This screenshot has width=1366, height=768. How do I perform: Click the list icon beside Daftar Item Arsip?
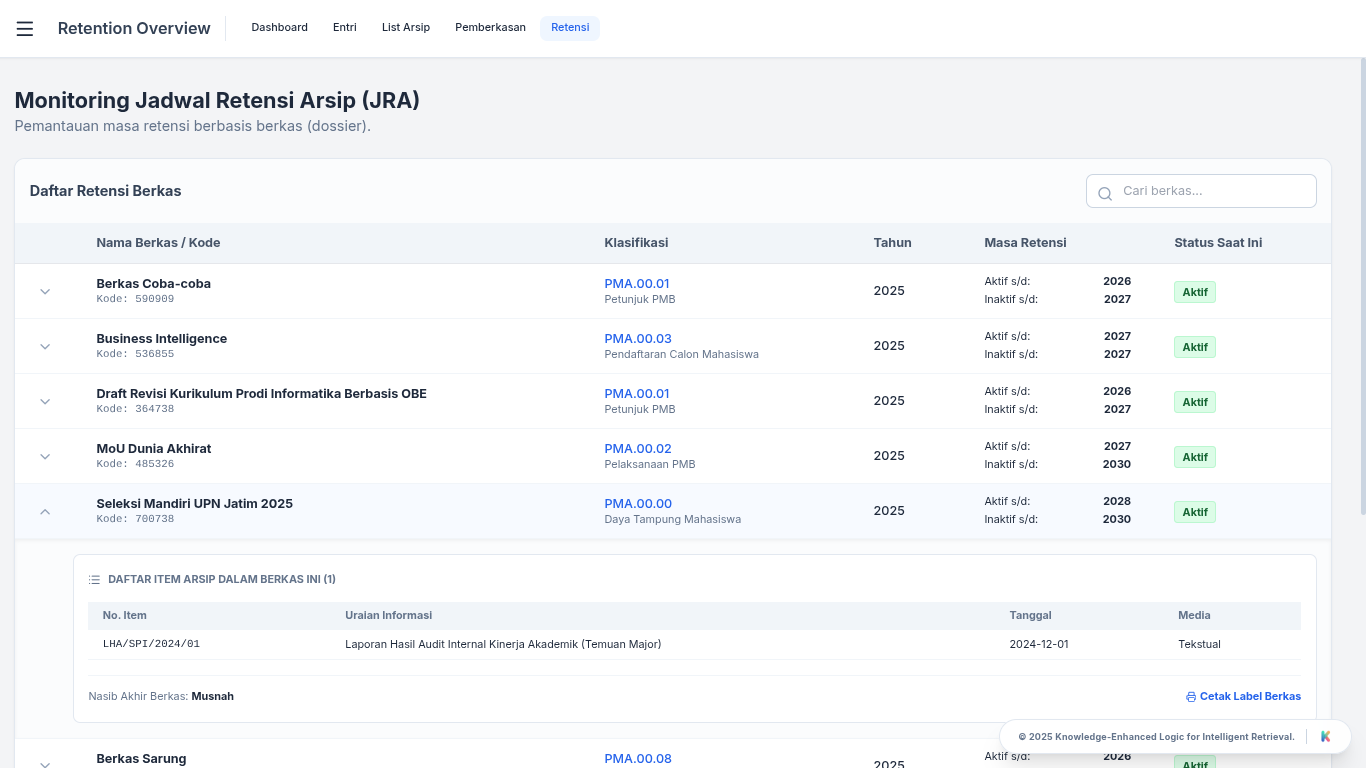click(94, 580)
